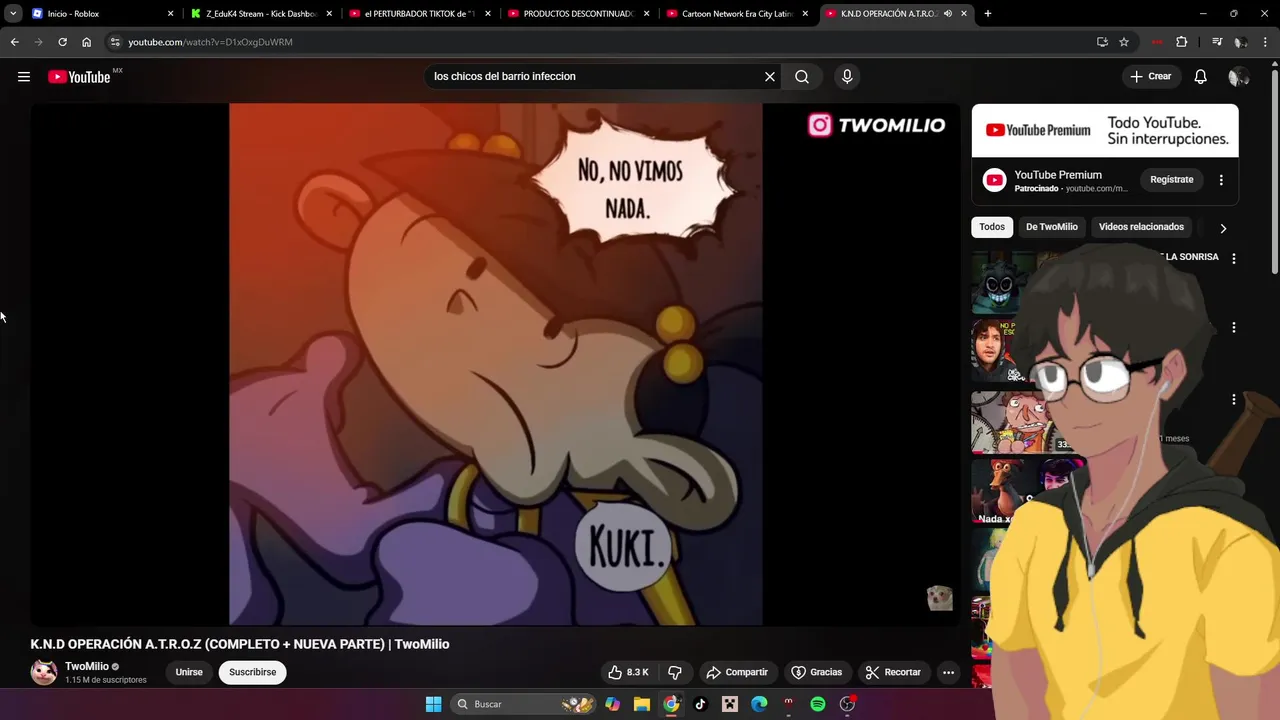Reload the current page
This screenshot has height=720, width=1280.
[62, 42]
